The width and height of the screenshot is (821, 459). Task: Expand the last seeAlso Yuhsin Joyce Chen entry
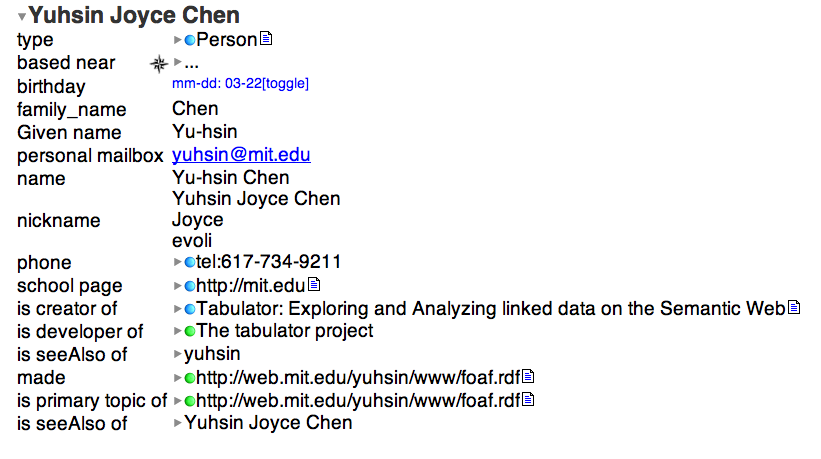(x=178, y=423)
